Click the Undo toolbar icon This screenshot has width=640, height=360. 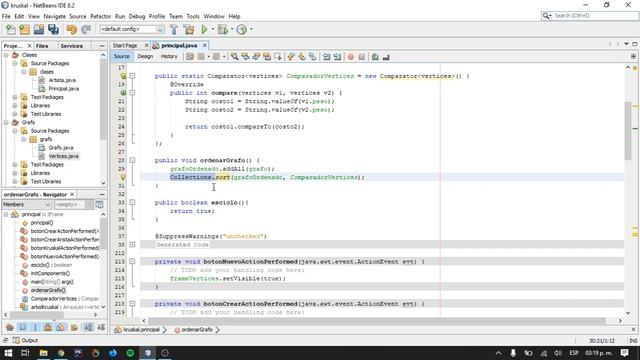[x=72, y=29]
